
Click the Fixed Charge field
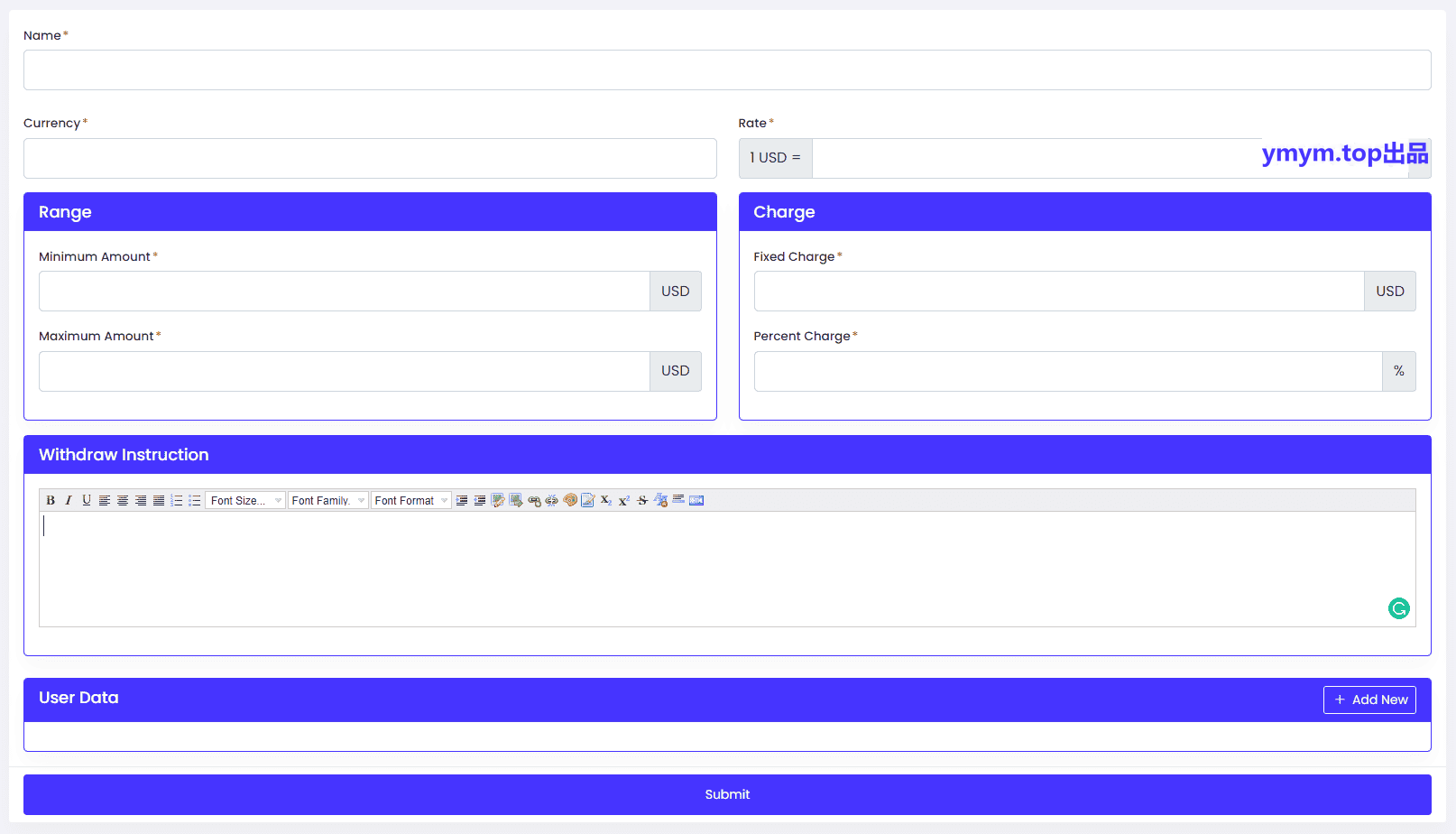[1059, 292]
